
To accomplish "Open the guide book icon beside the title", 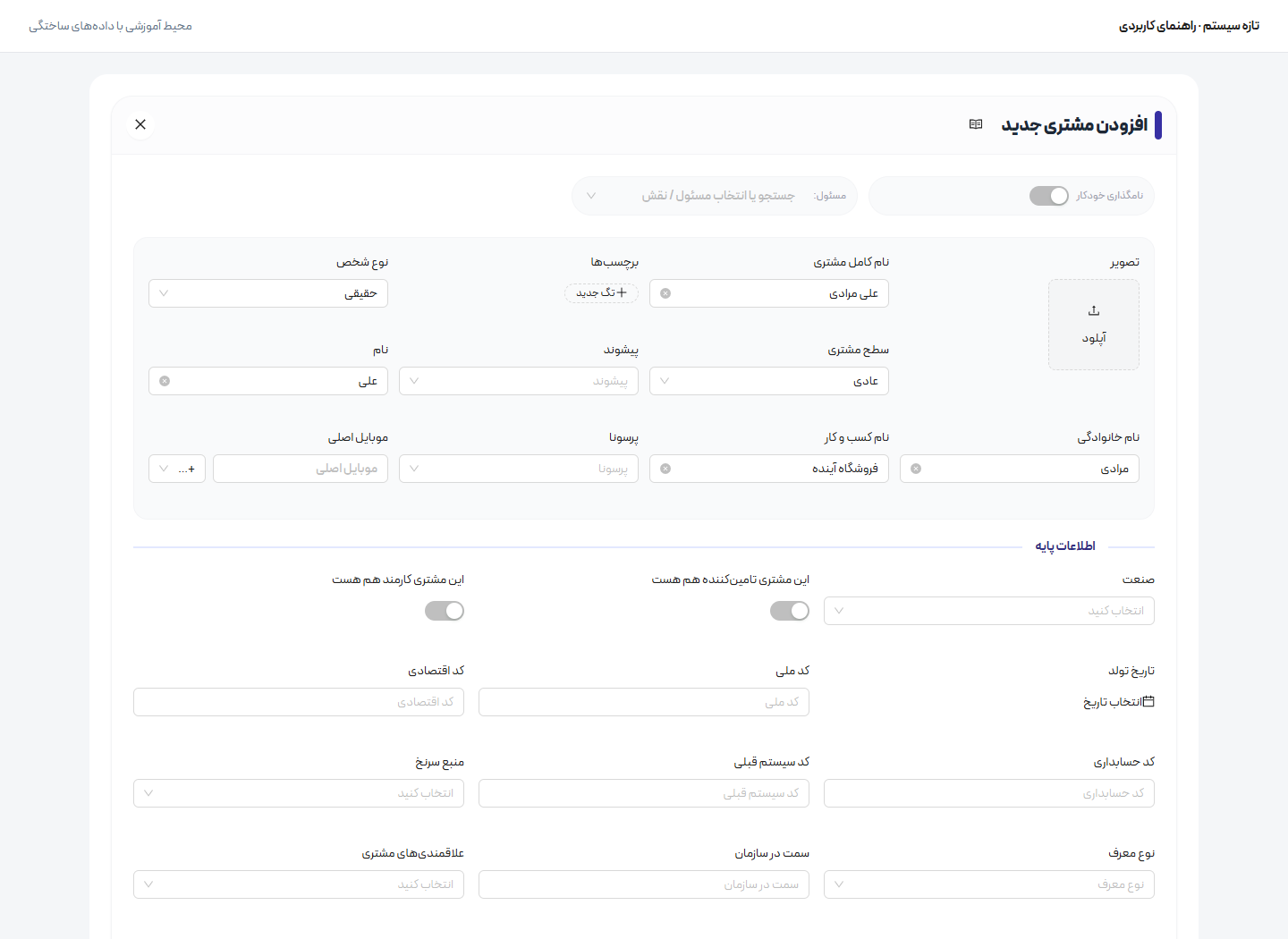I will coord(976,124).
